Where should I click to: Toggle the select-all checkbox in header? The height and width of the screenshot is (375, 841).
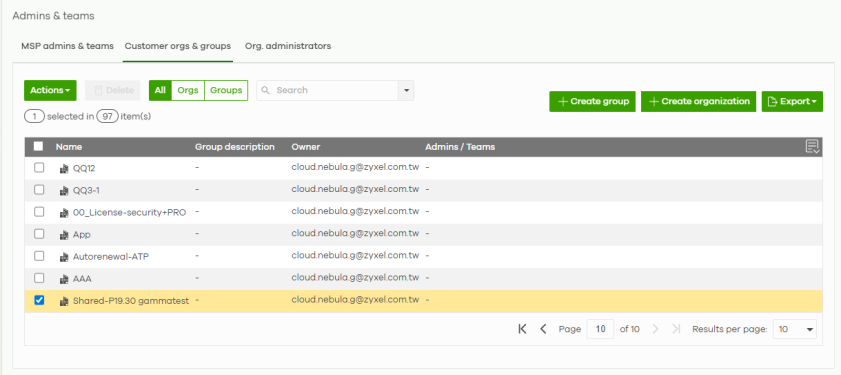pos(39,146)
